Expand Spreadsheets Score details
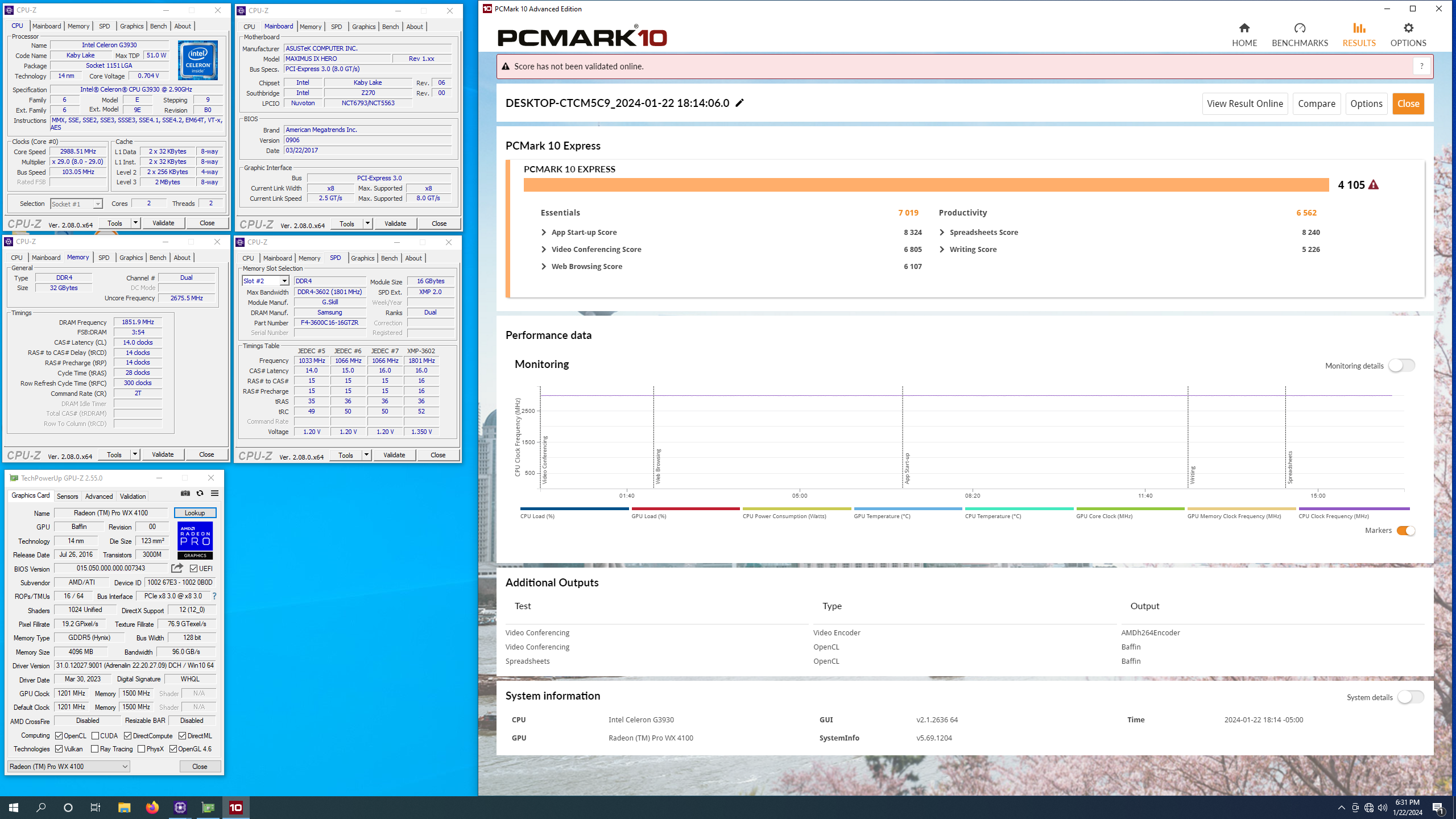Image resolution: width=1456 pixels, height=819 pixels. pos(942,233)
